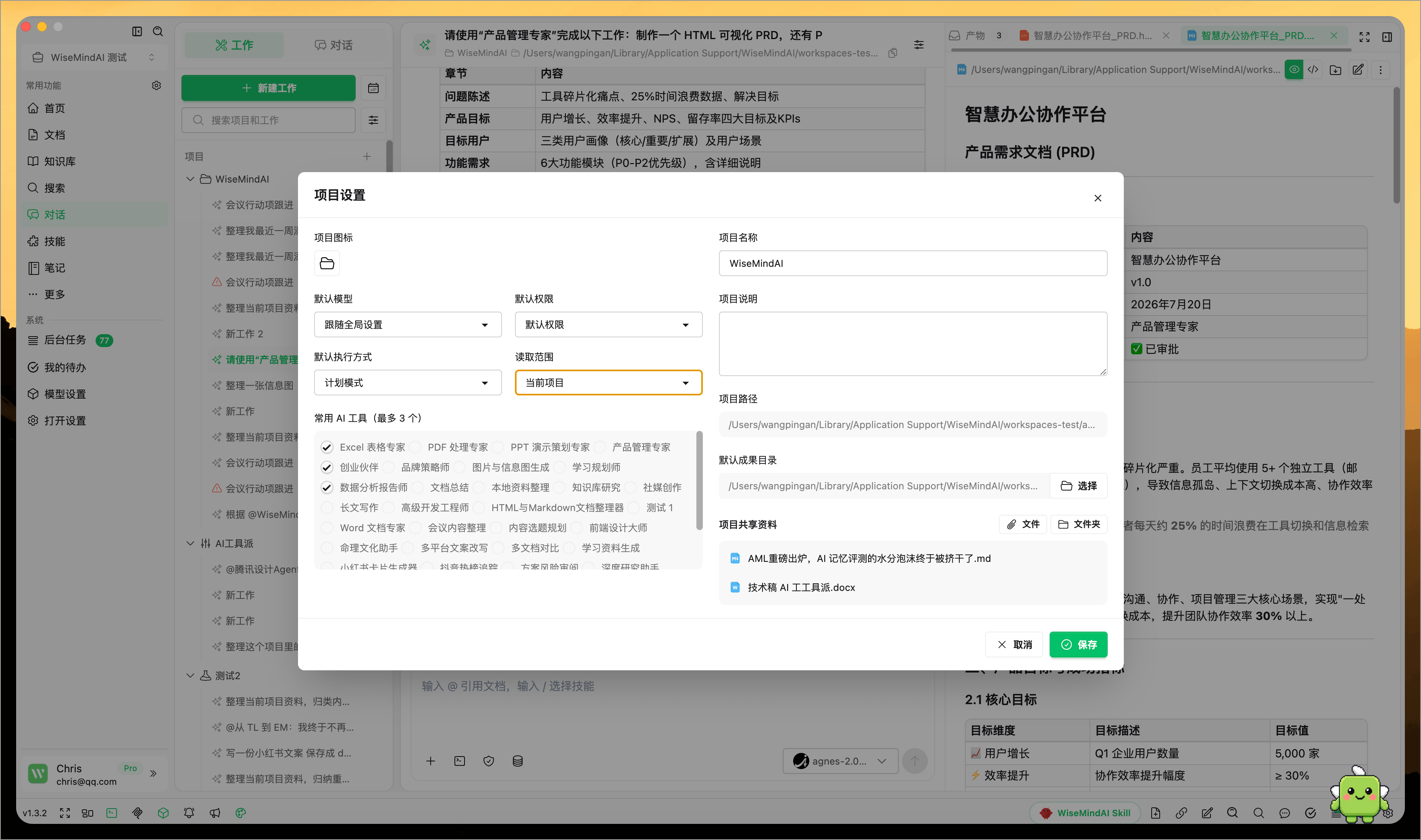Image resolution: width=1421 pixels, height=840 pixels.
Task: Uncheck the 创业伙伴 tool
Action: coord(327,468)
